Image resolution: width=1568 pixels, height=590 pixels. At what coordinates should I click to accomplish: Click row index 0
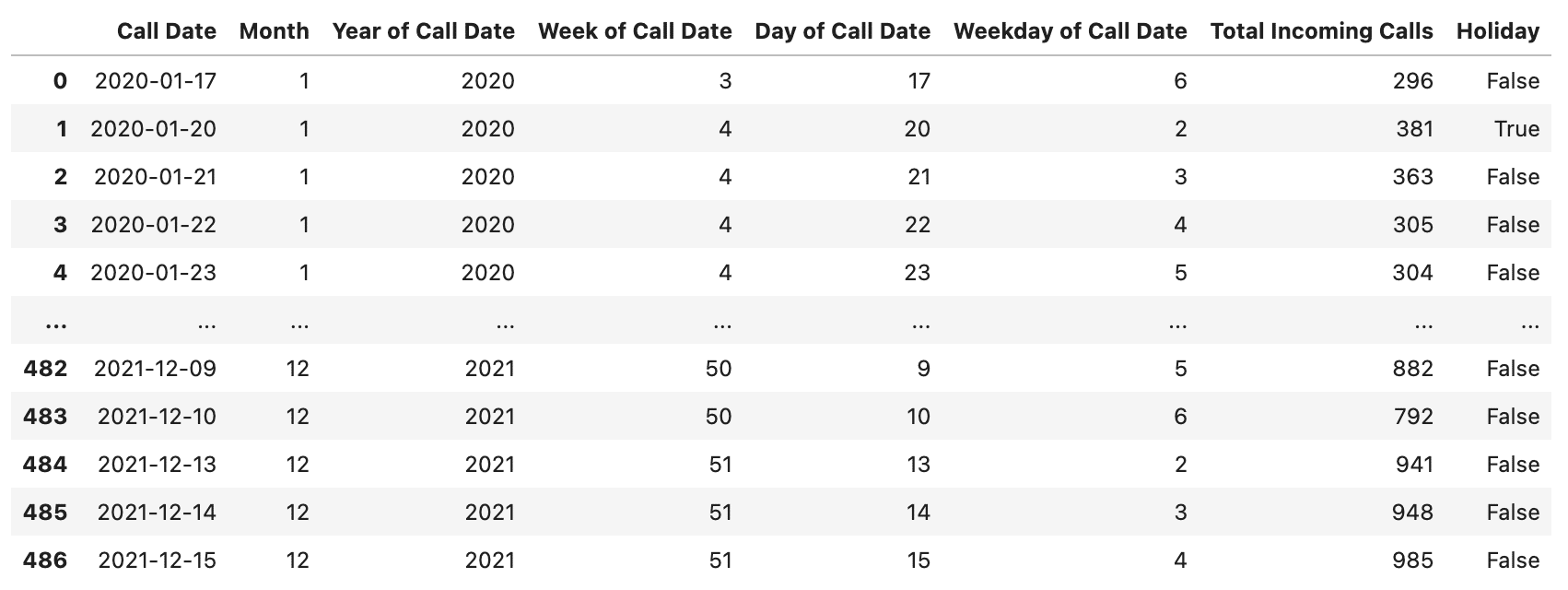click(60, 81)
